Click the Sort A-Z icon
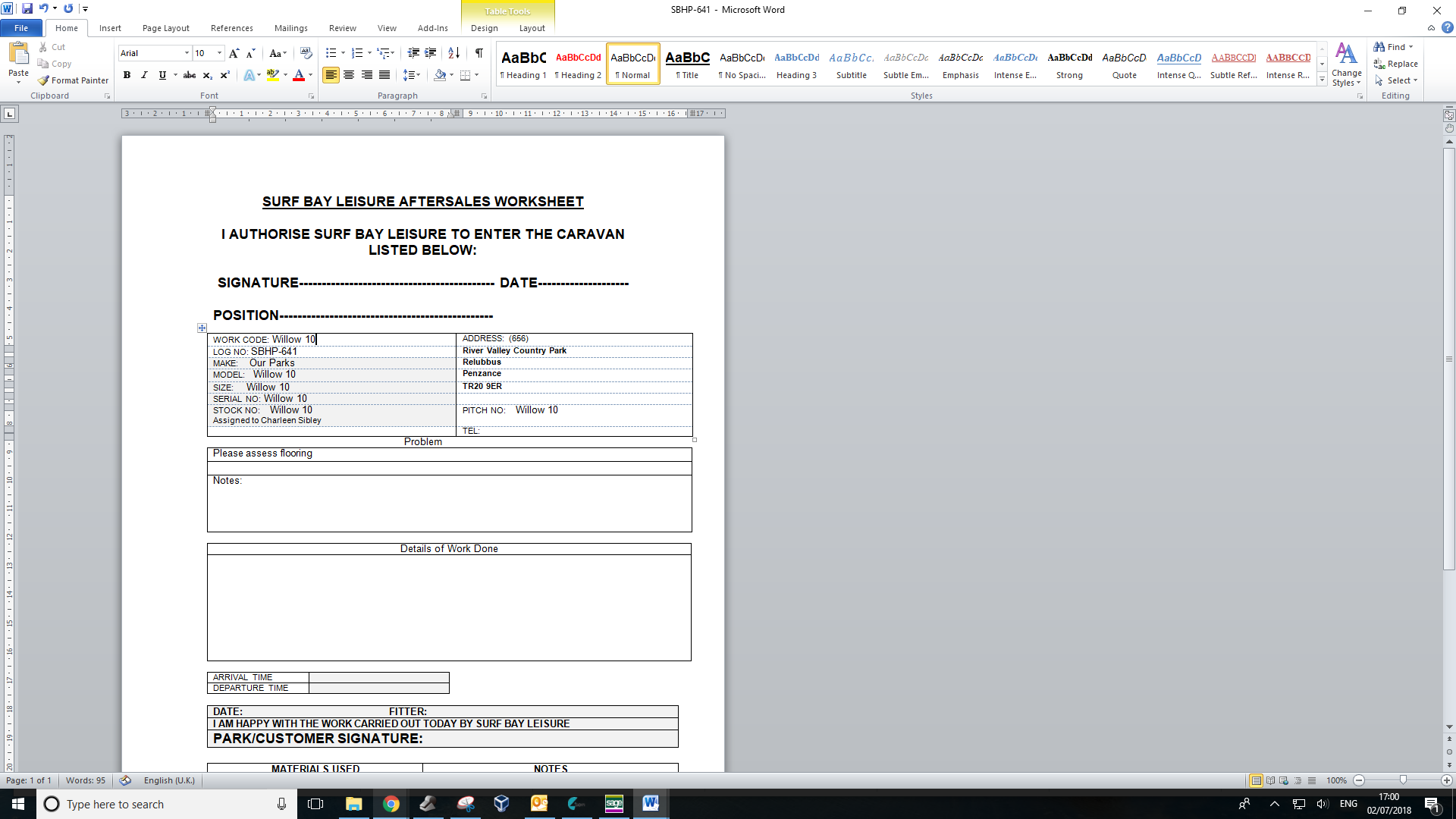This screenshot has height=819, width=1456. click(x=453, y=53)
